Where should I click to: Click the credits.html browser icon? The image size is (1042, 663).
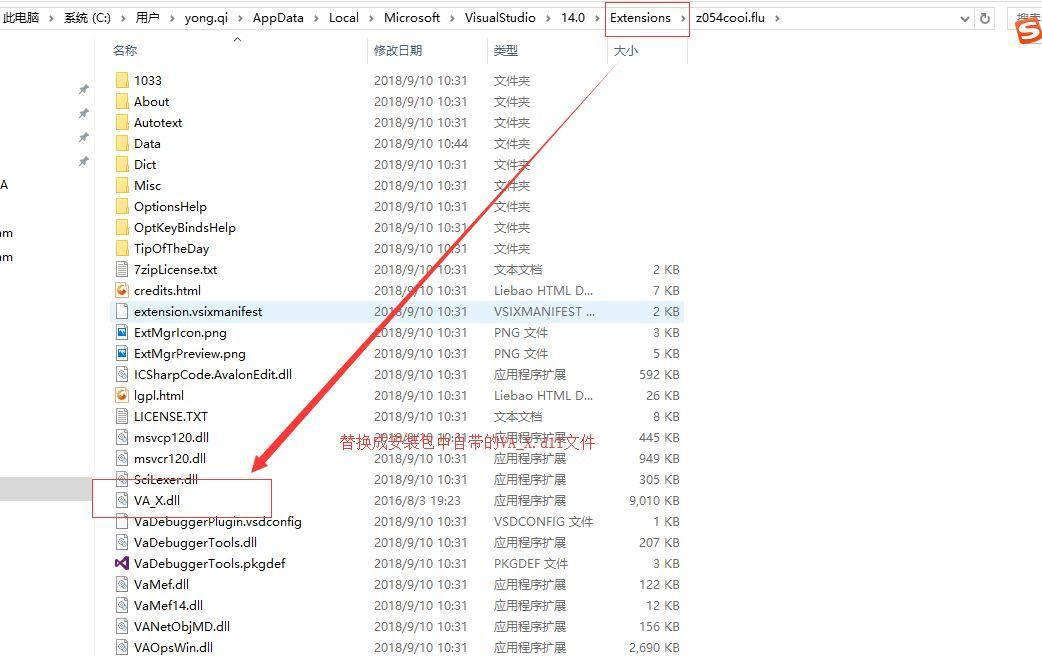click(x=122, y=290)
